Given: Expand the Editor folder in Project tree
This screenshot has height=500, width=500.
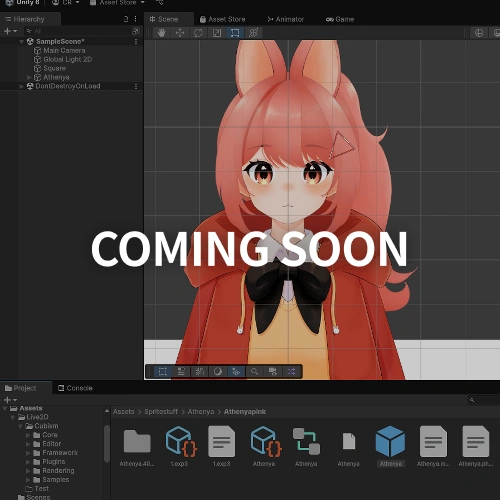Looking at the screenshot, I should 28,444.
